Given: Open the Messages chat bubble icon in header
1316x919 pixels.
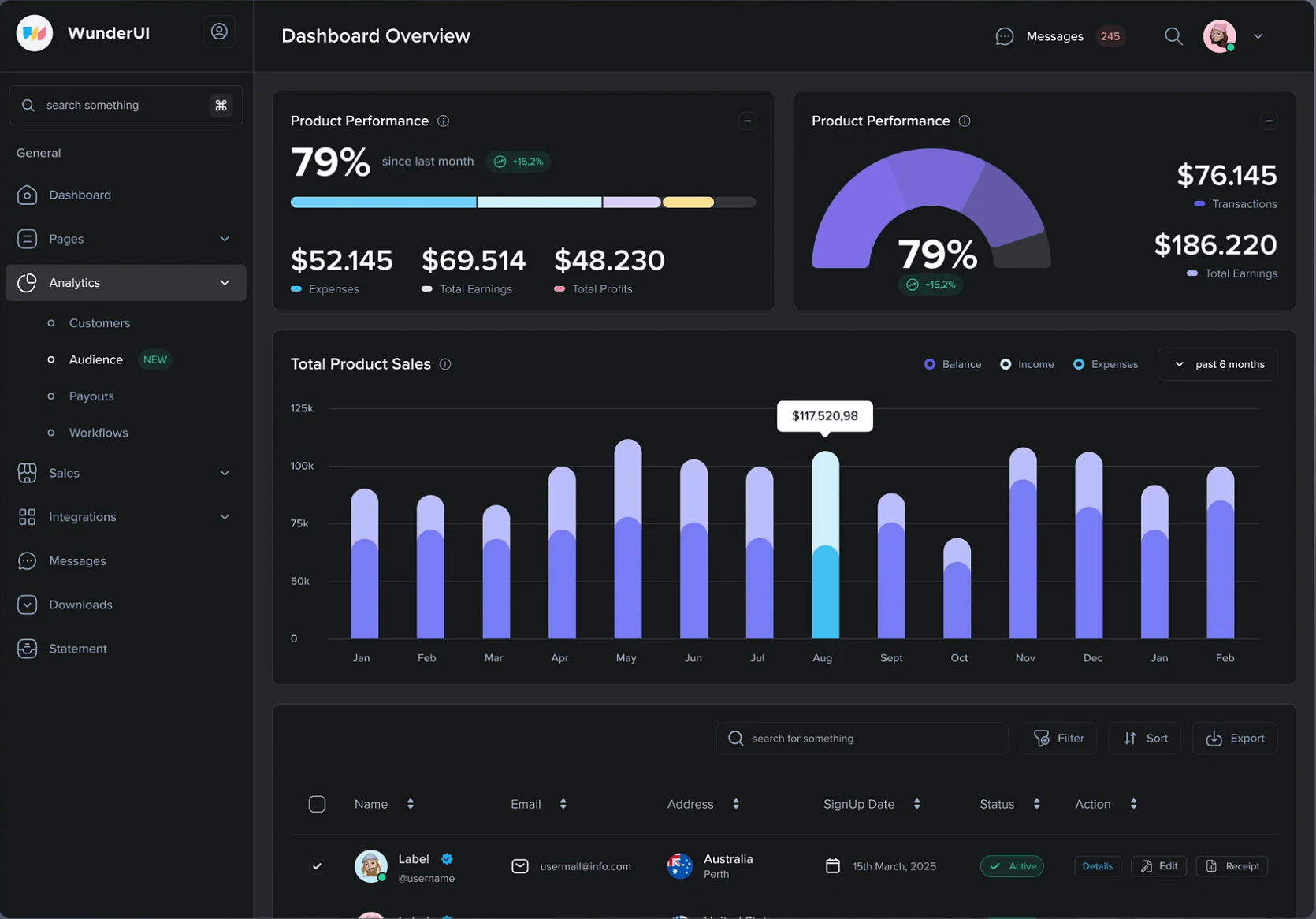Looking at the screenshot, I should pyautogui.click(x=1004, y=36).
